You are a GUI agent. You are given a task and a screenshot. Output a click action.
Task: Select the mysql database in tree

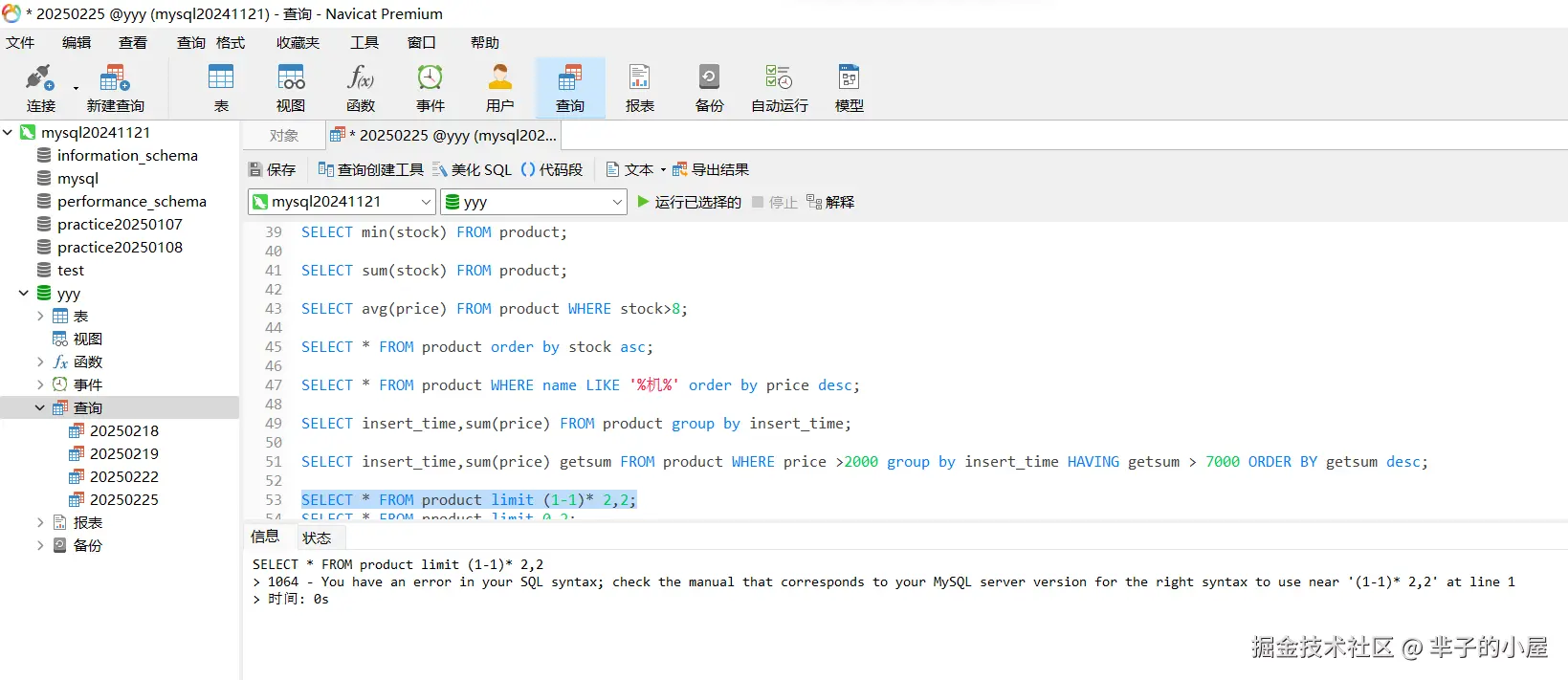(x=77, y=178)
